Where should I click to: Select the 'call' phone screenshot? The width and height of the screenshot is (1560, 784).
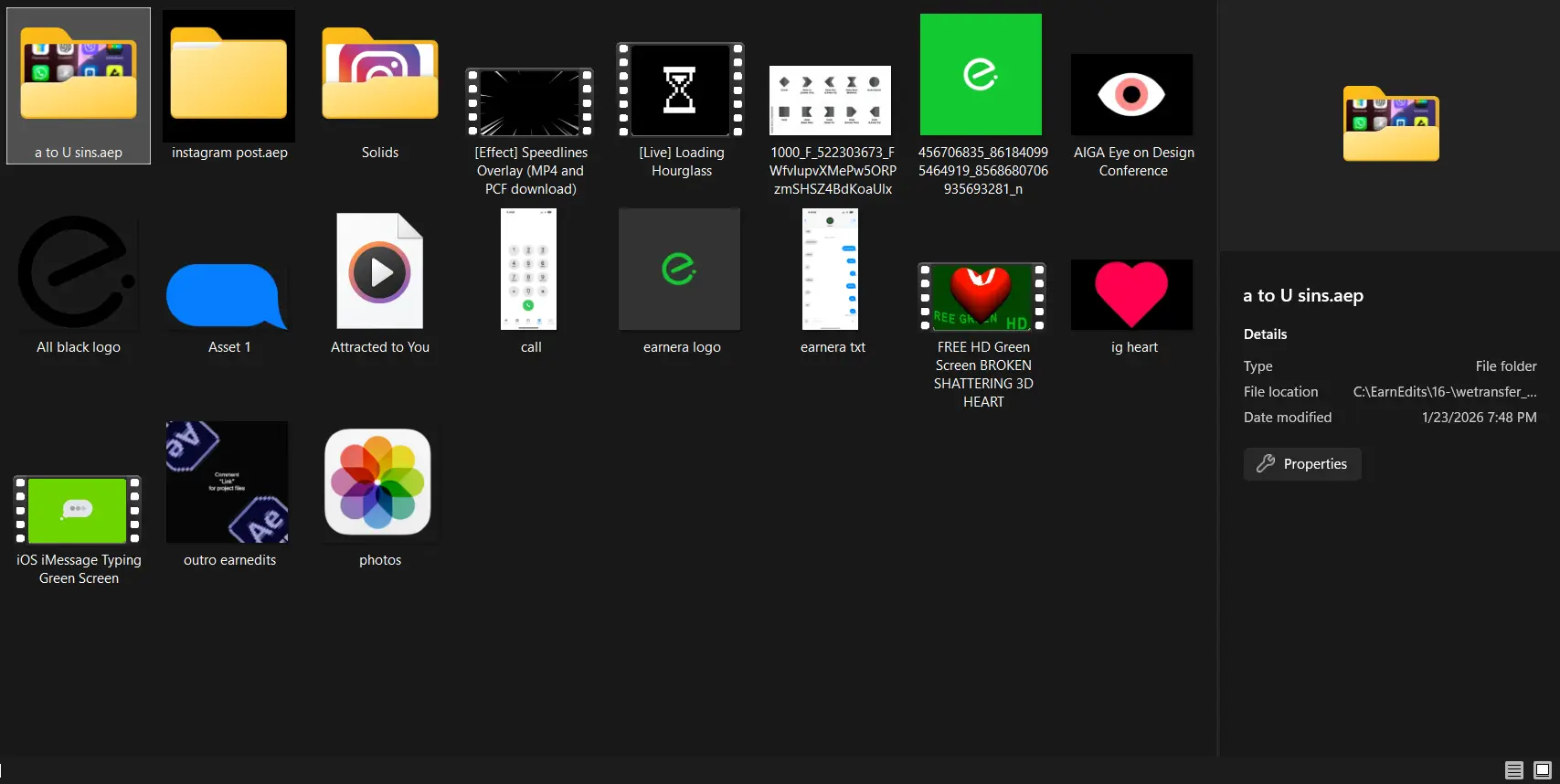(x=529, y=270)
